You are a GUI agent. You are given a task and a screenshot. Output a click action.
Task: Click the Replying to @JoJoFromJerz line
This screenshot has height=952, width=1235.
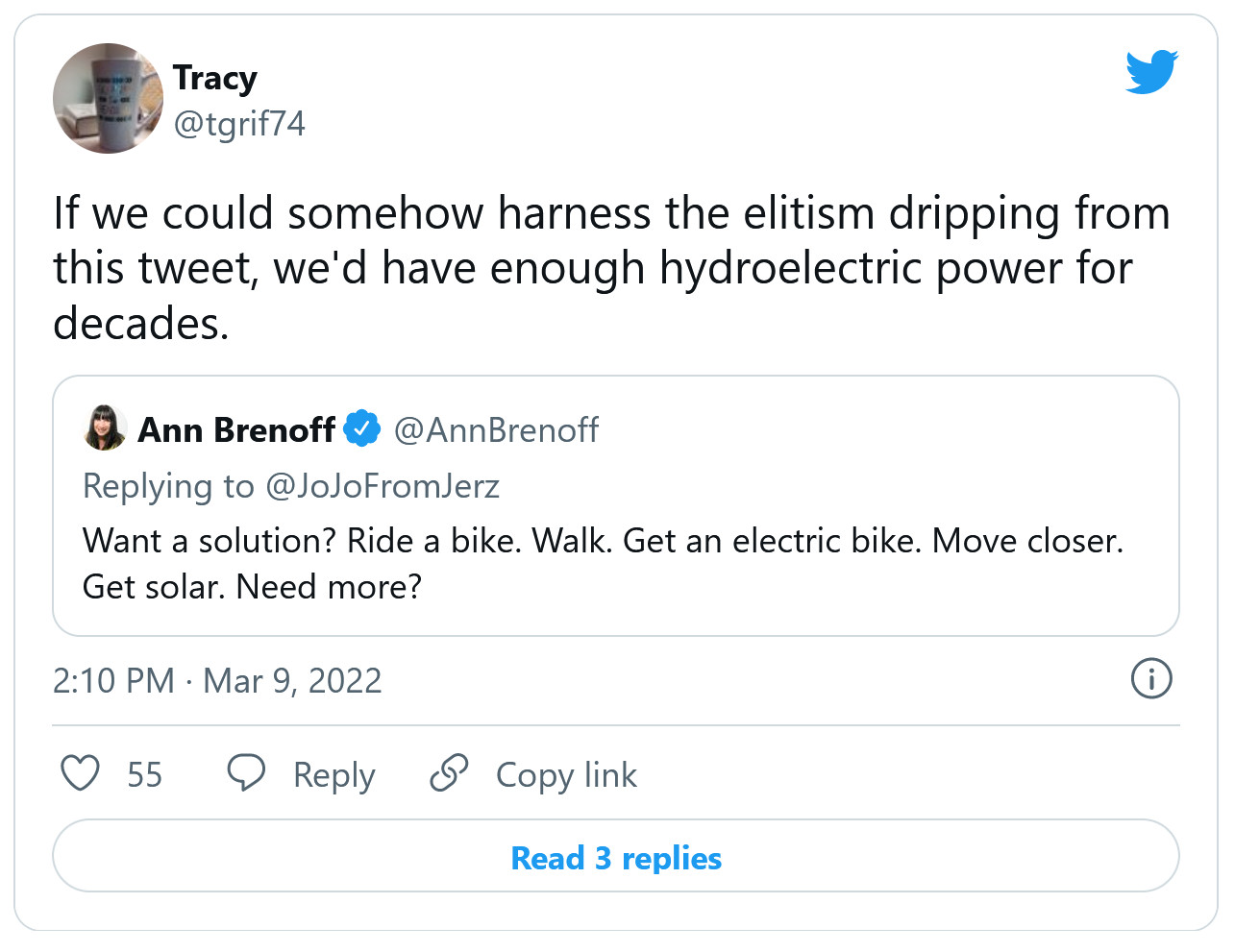pyautogui.click(x=291, y=485)
